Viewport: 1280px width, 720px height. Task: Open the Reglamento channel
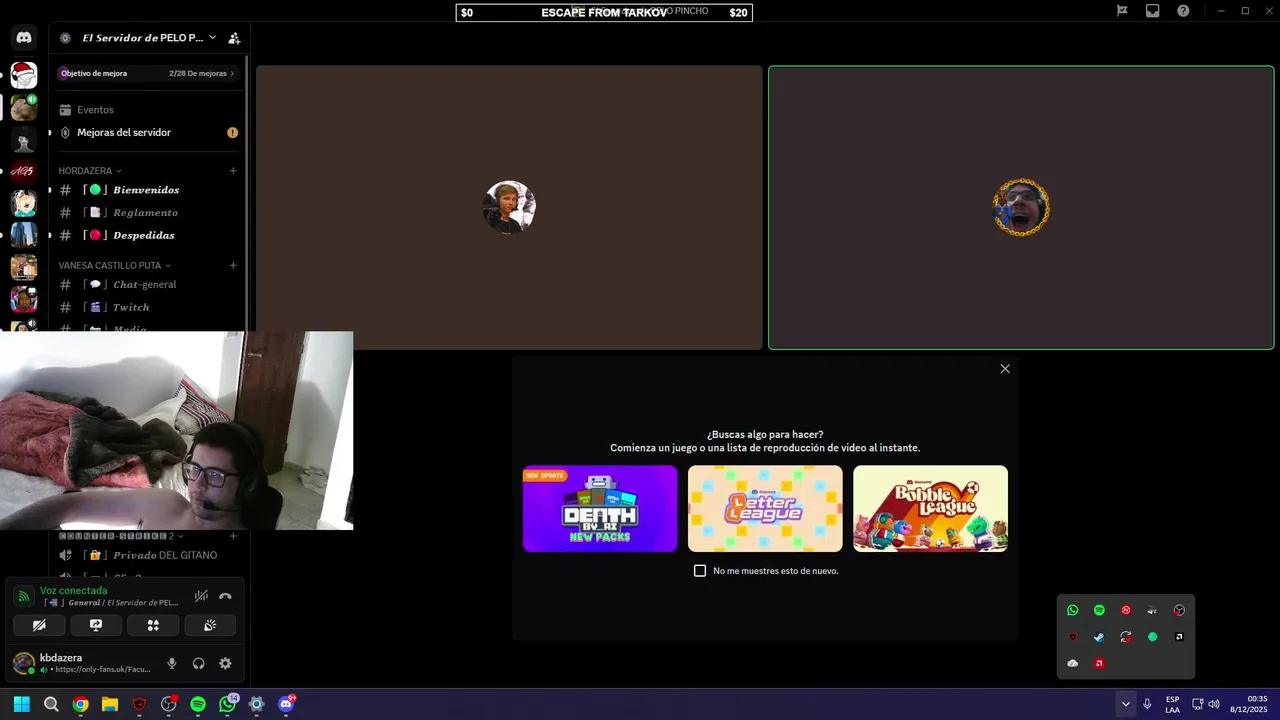pos(147,212)
